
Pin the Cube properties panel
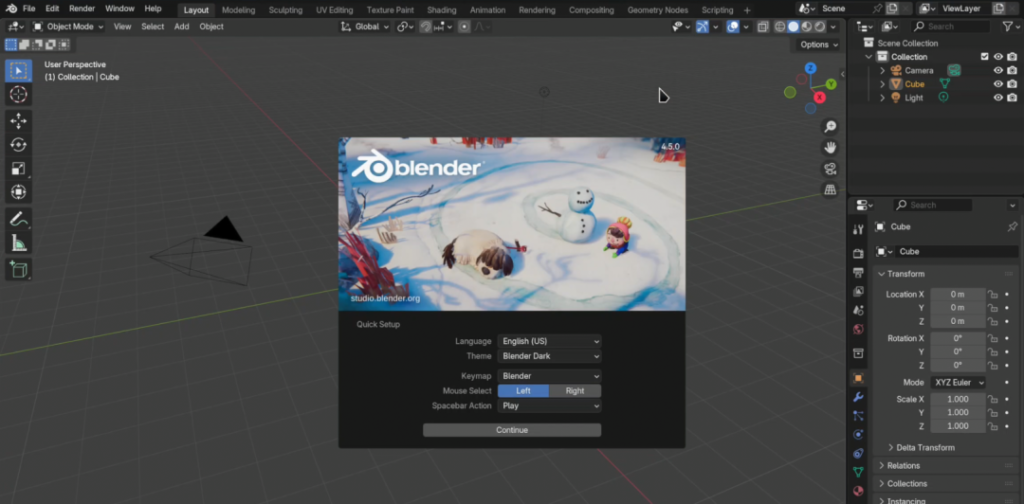pos(1012,227)
